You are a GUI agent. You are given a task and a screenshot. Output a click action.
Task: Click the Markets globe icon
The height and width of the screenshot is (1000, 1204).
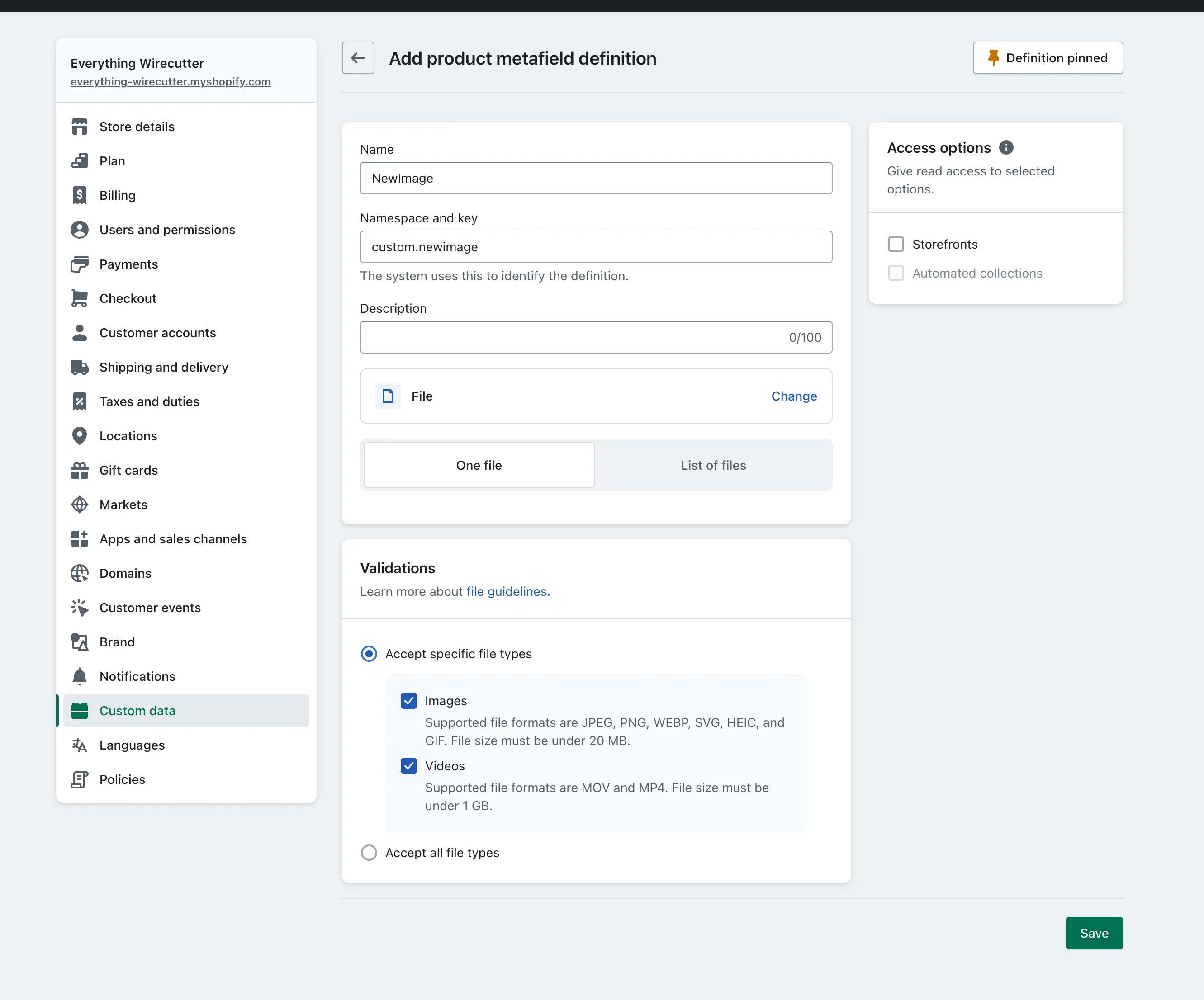click(x=80, y=505)
